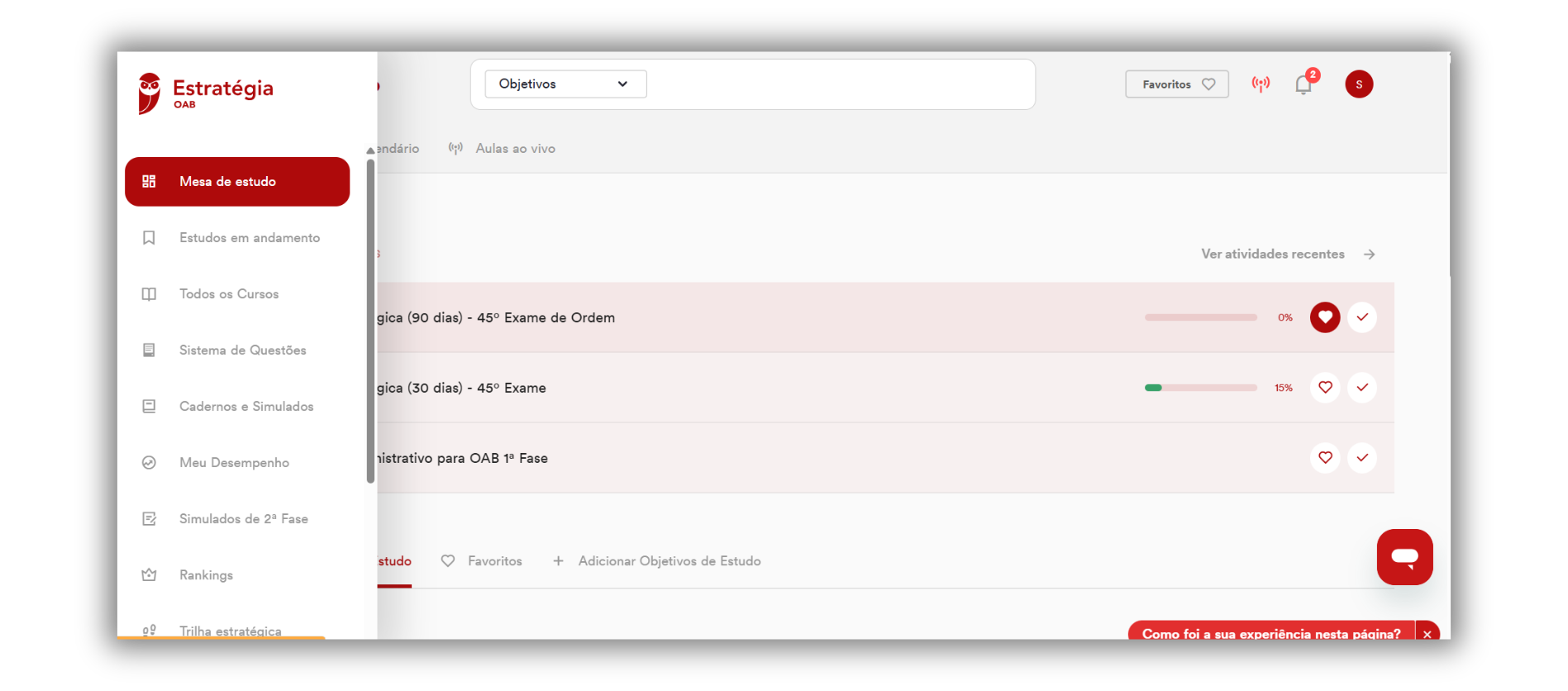Image resolution: width=1568 pixels, height=691 pixels.
Task: Click the Estratégia OAB owl logo
Action: [206, 93]
